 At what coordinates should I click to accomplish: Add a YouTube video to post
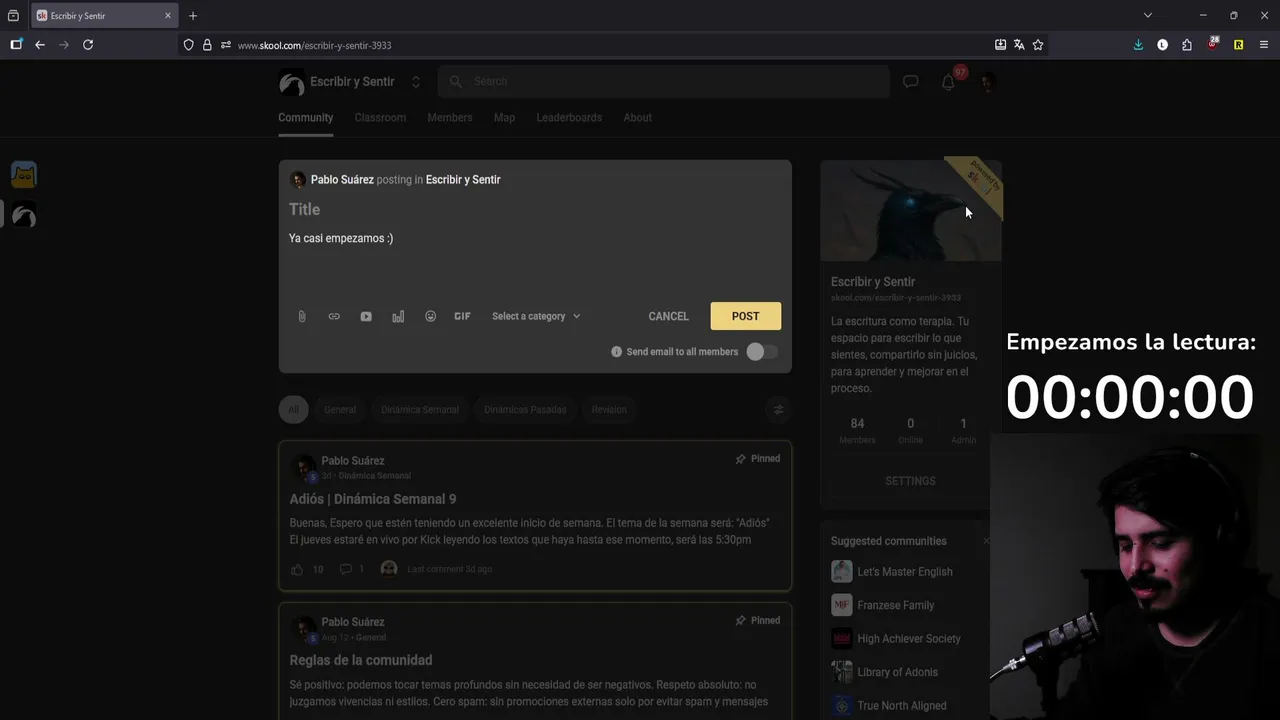(366, 316)
